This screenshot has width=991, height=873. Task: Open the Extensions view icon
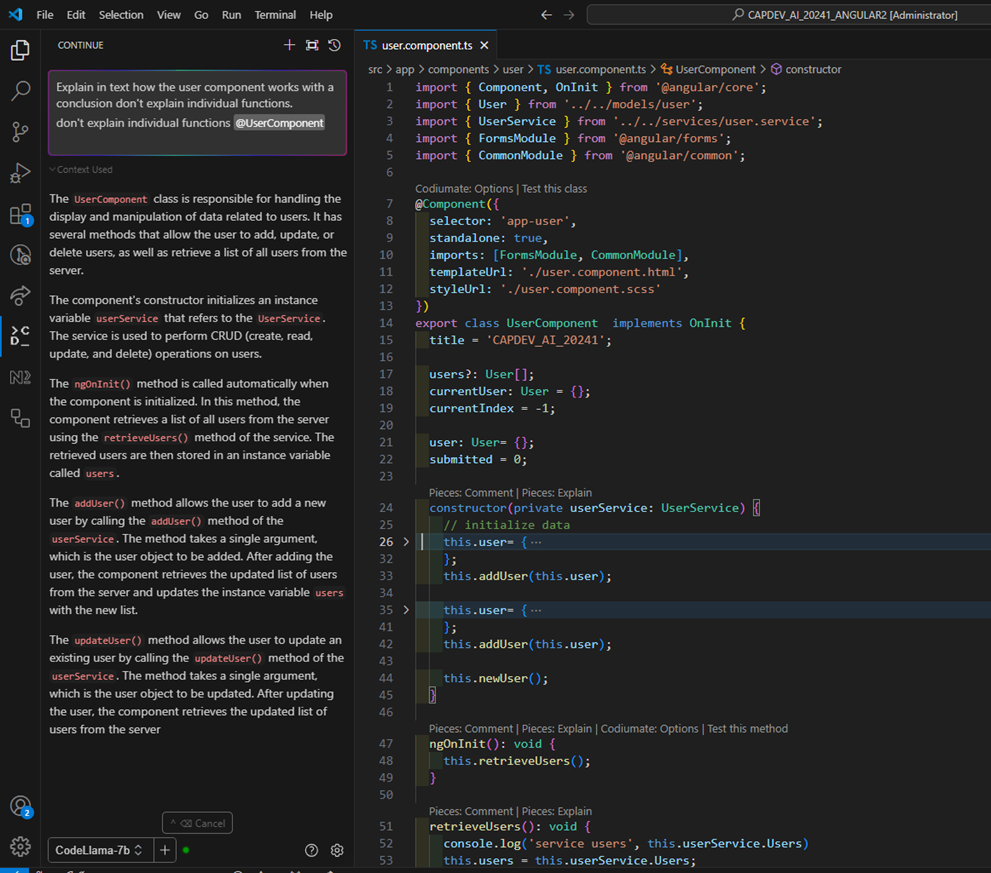(20, 215)
